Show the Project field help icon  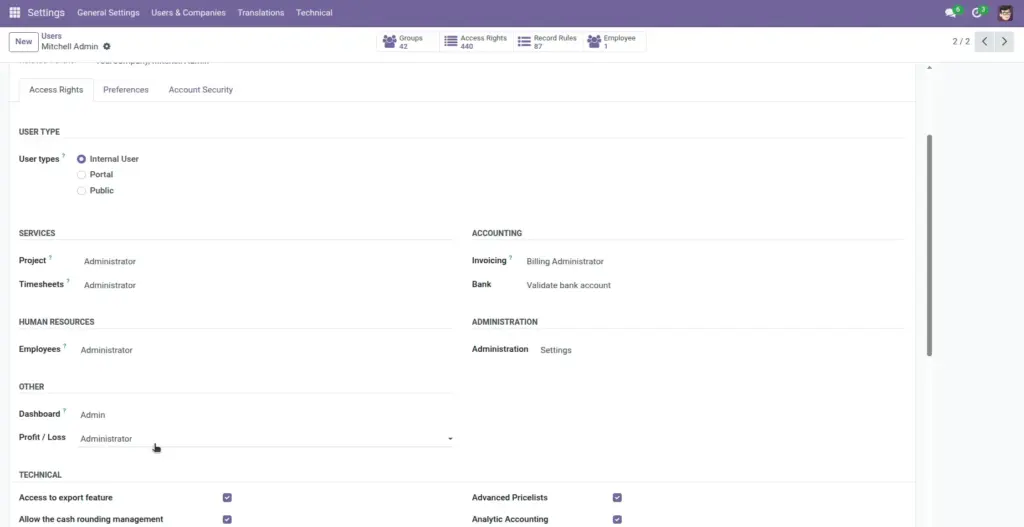[50, 258]
